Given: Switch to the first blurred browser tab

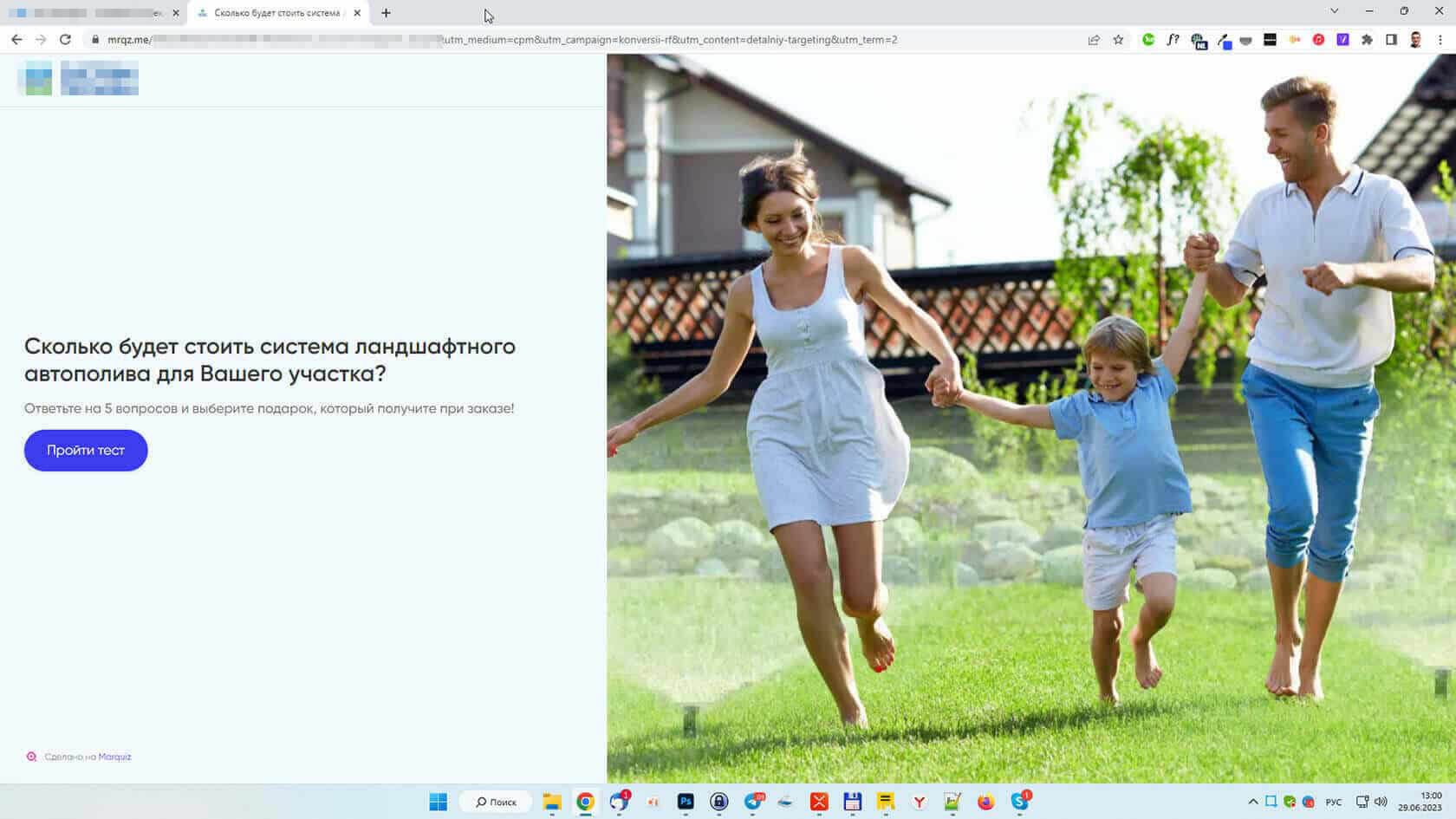Looking at the screenshot, I should pyautogui.click(x=94, y=13).
